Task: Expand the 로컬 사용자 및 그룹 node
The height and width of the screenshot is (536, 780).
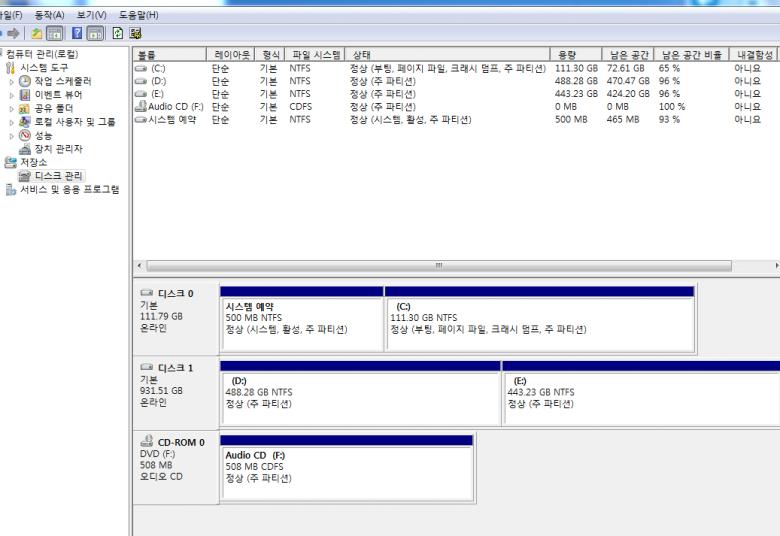Action: pyautogui.click(x=12, y=122)
